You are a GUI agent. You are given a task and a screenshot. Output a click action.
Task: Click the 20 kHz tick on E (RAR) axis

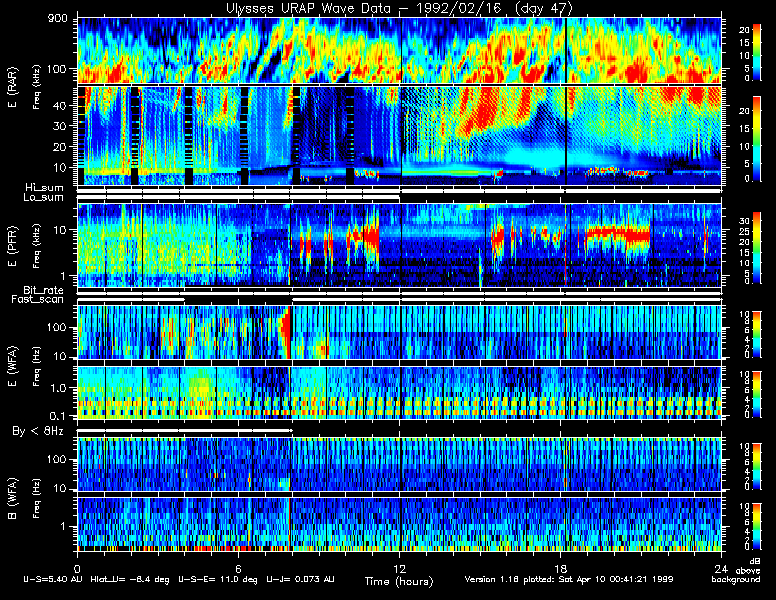click(60, 147)
